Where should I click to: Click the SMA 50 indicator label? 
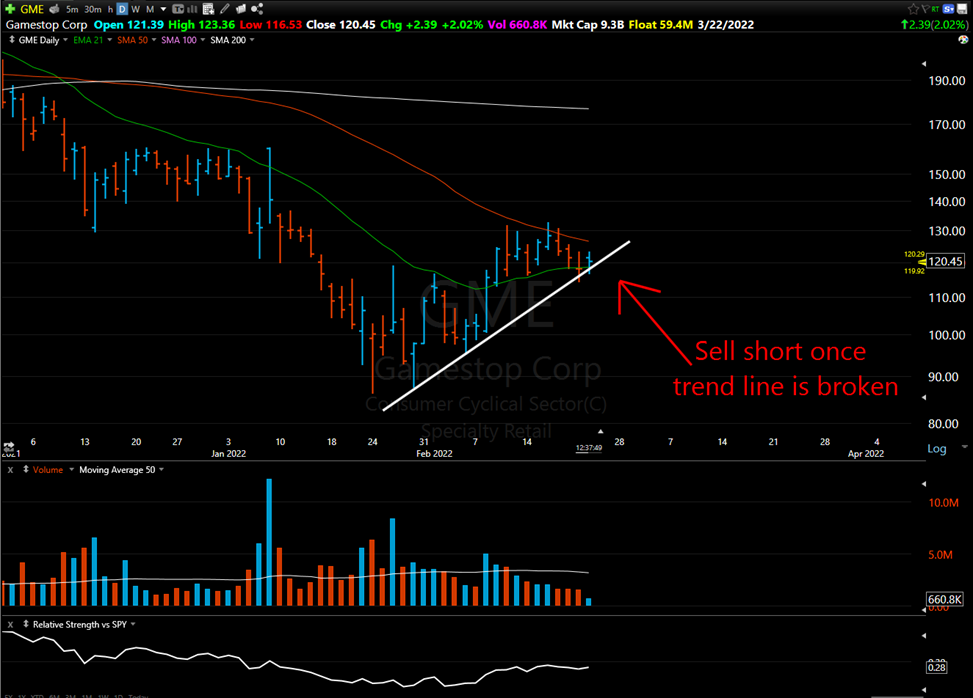[x=133, y=40]
